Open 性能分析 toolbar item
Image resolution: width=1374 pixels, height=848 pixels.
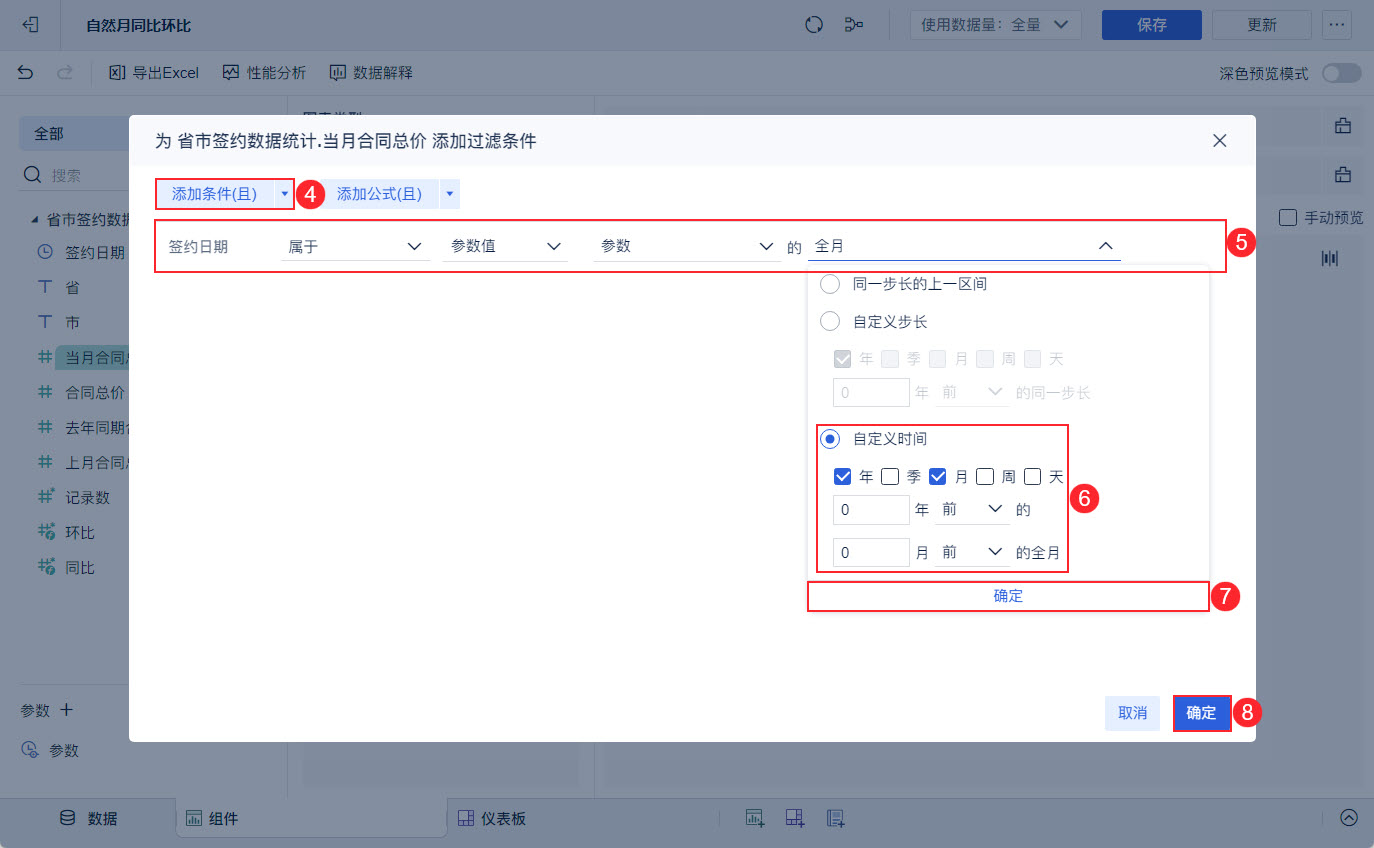265,73
